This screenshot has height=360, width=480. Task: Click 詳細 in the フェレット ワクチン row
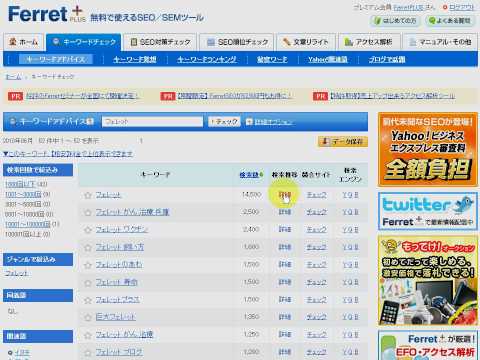[x=285, y=230]
